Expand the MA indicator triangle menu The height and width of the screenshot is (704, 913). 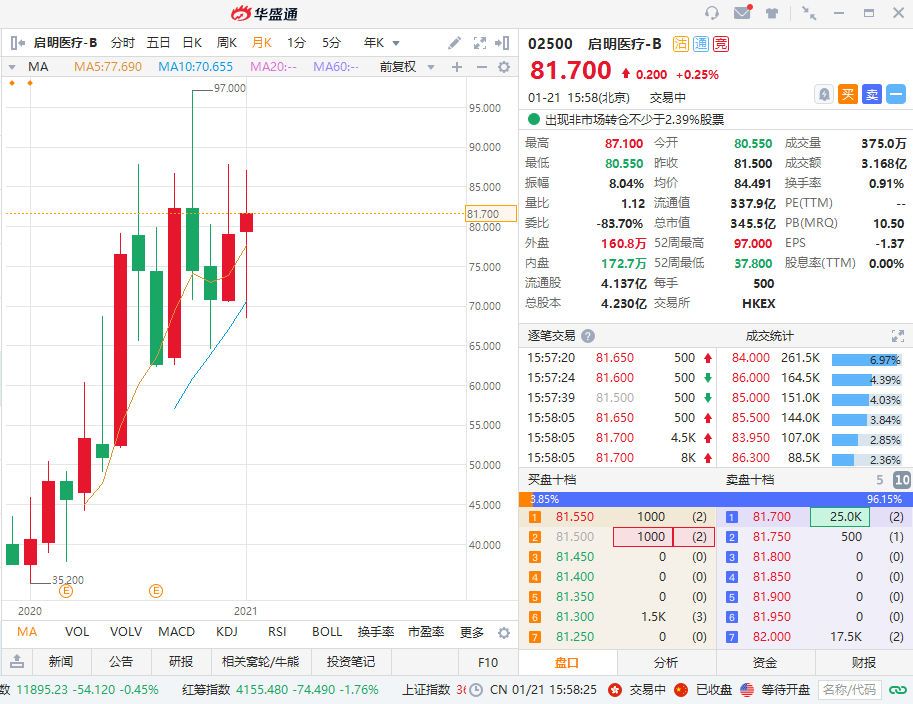(12, 67)
